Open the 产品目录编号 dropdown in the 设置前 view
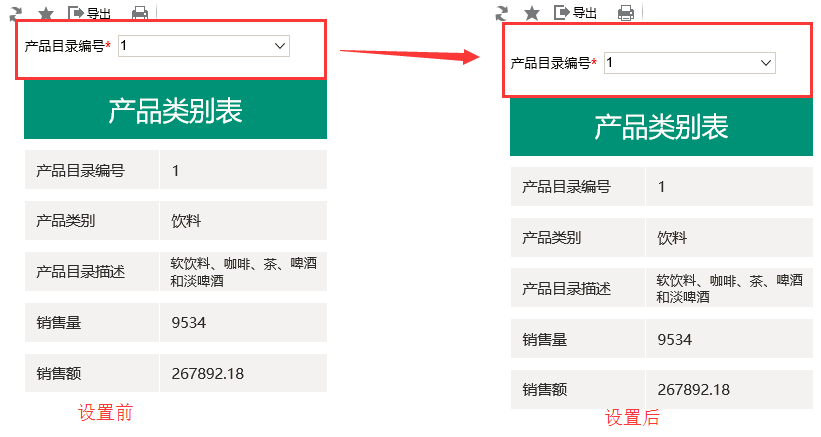Image resolution: width=821 pixels, height=437 pixels. coord(204,46)
